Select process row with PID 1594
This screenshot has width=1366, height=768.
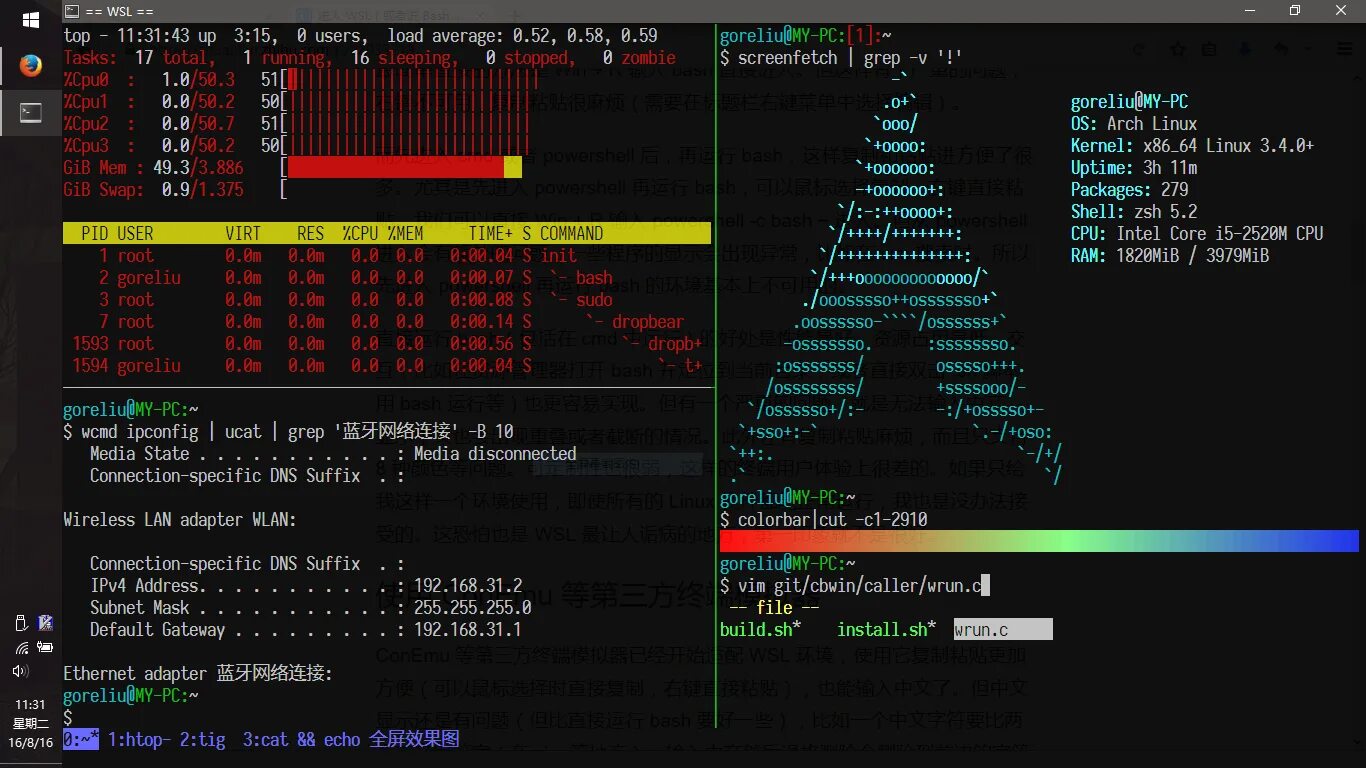(387, 365)
